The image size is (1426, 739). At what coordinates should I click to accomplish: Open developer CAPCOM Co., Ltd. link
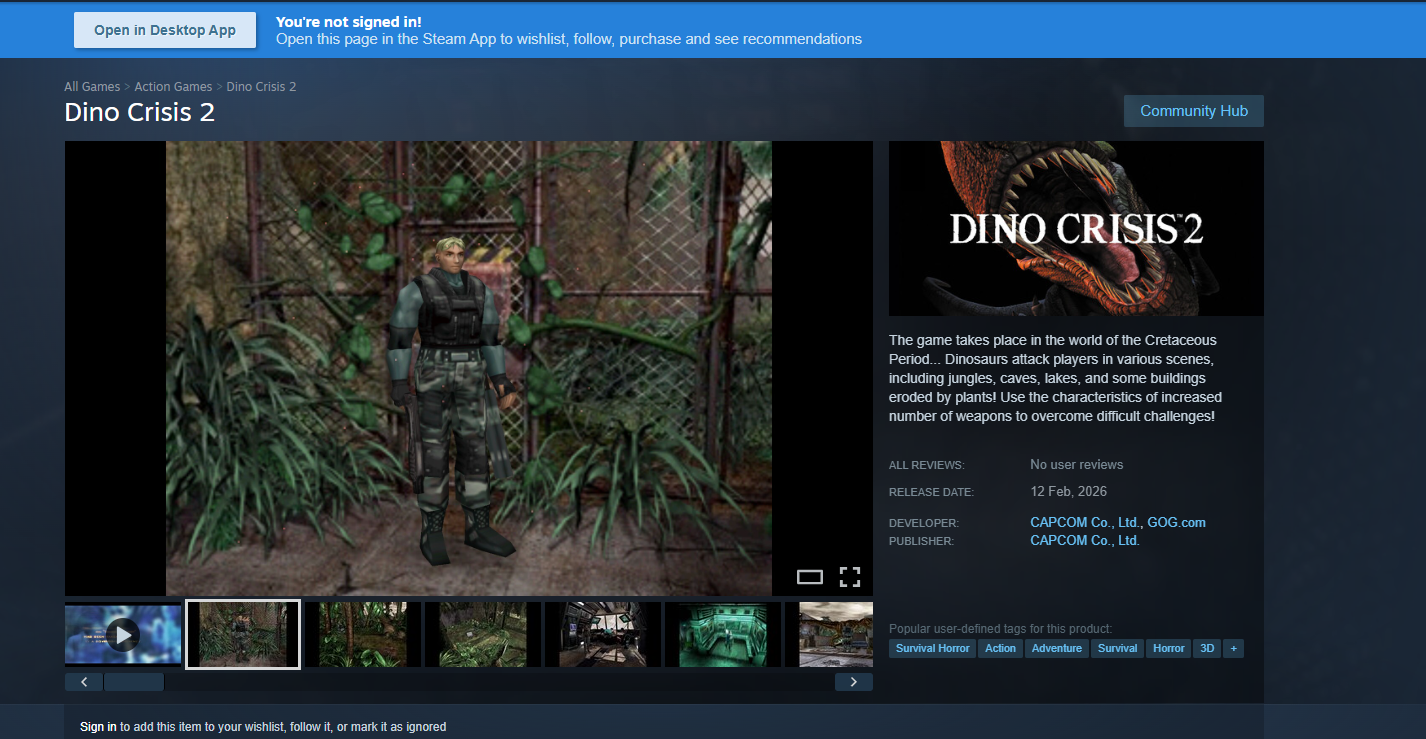coord(1085,522)
